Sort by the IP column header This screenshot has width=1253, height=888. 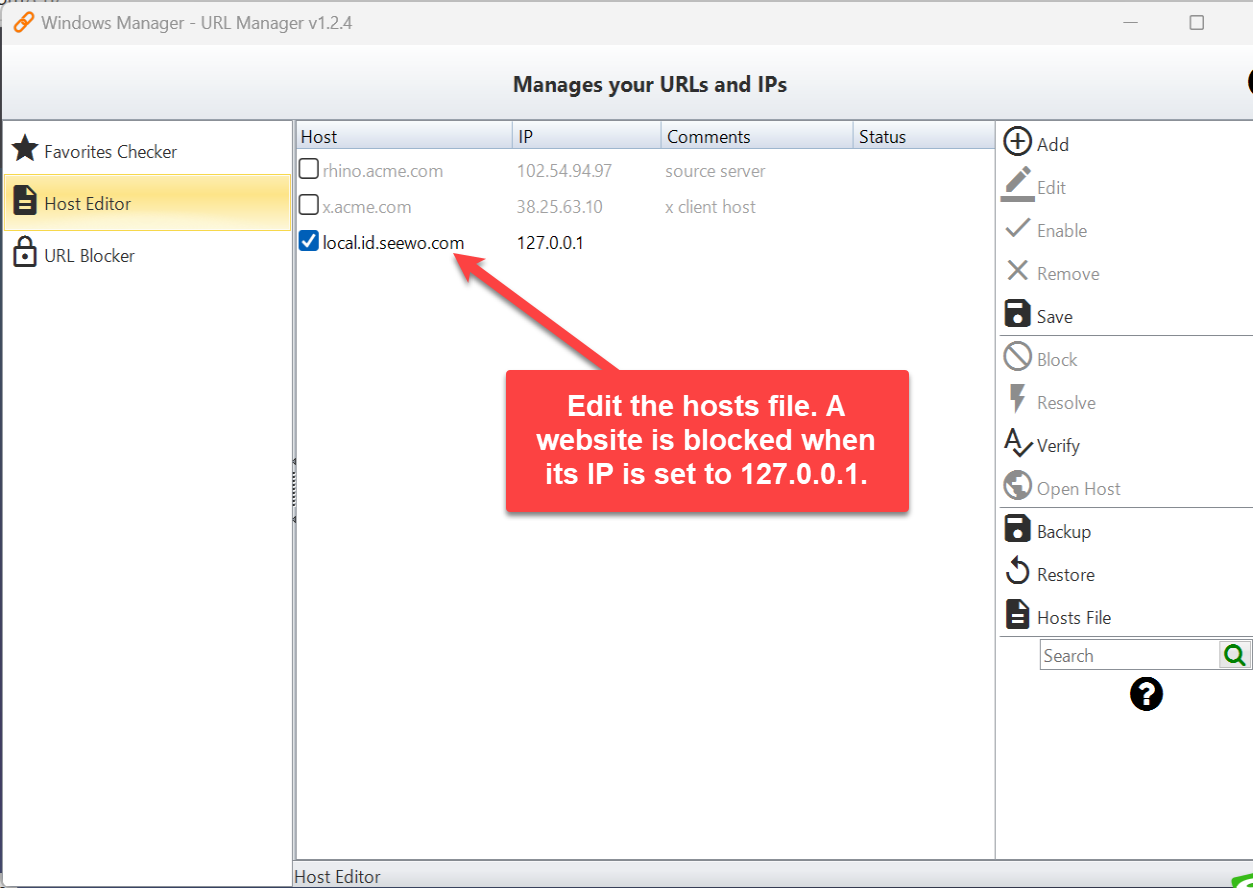tap(587, 137)
